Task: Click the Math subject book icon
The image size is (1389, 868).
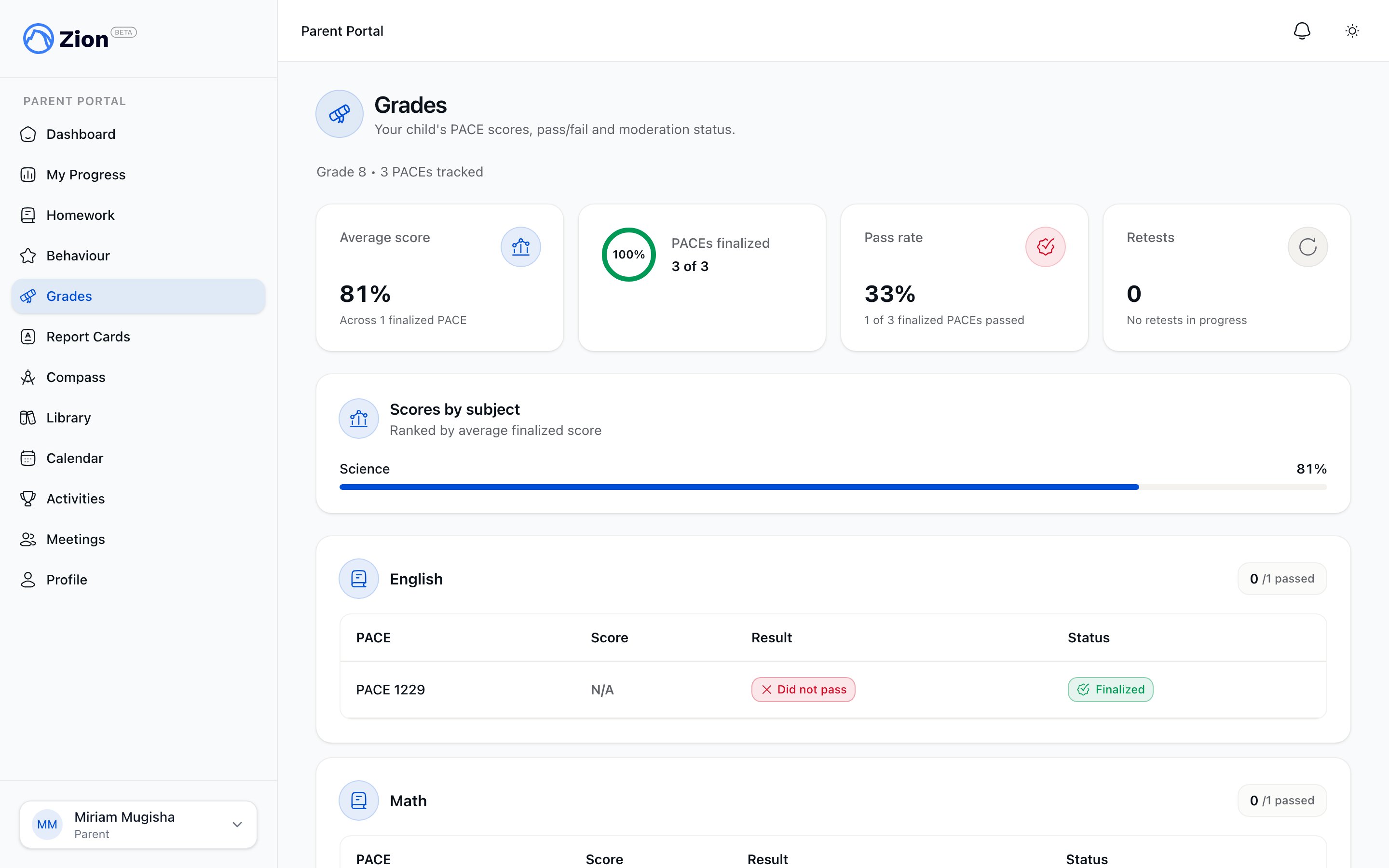Action: (x=359, y=800)
